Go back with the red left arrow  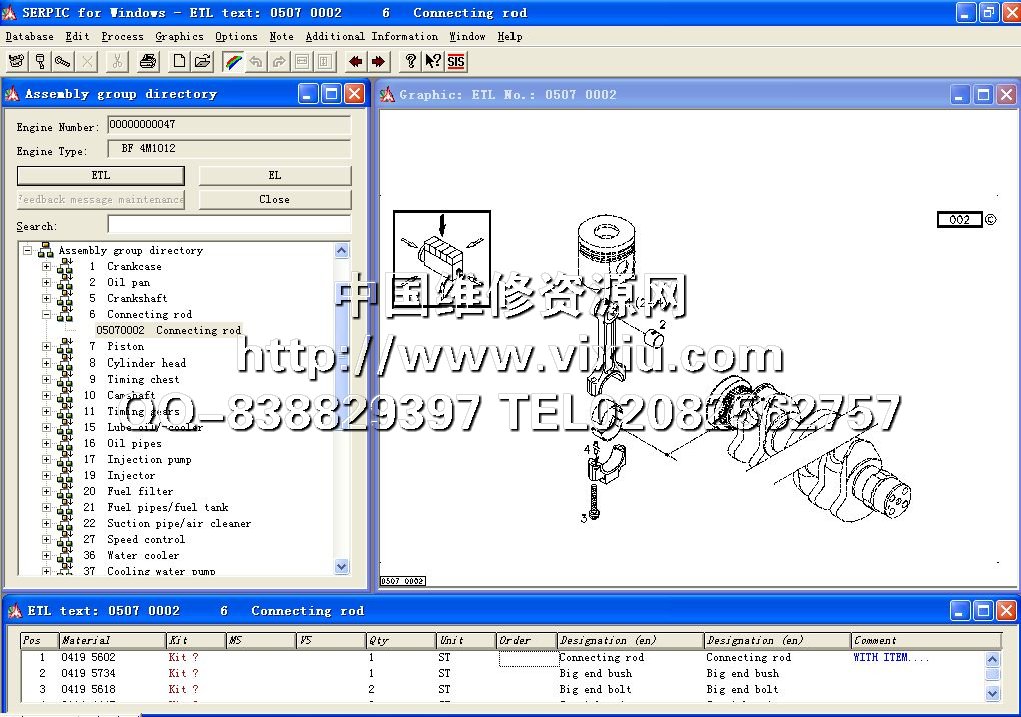pyautogui.click(x=355, y=61)
